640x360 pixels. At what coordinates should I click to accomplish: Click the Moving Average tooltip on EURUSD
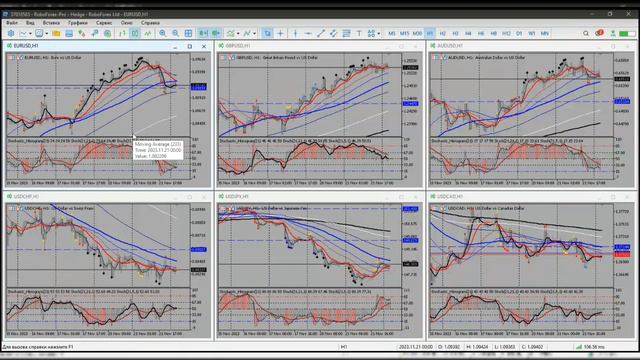[158, 150]
